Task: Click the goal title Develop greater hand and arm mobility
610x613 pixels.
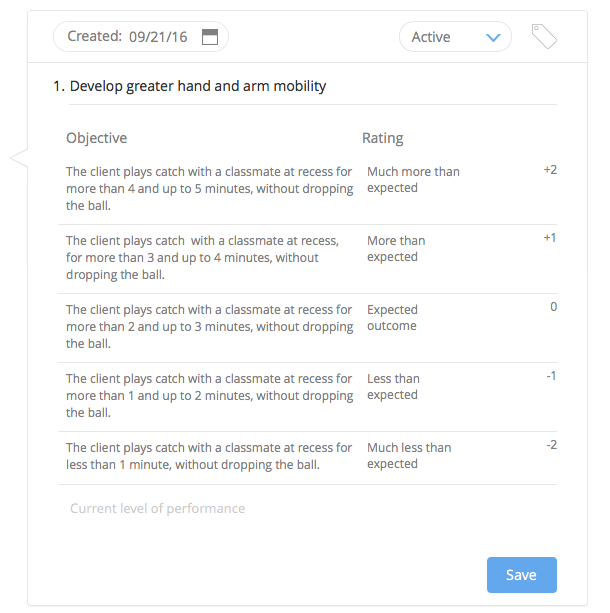Action: [x=197, y=86]
